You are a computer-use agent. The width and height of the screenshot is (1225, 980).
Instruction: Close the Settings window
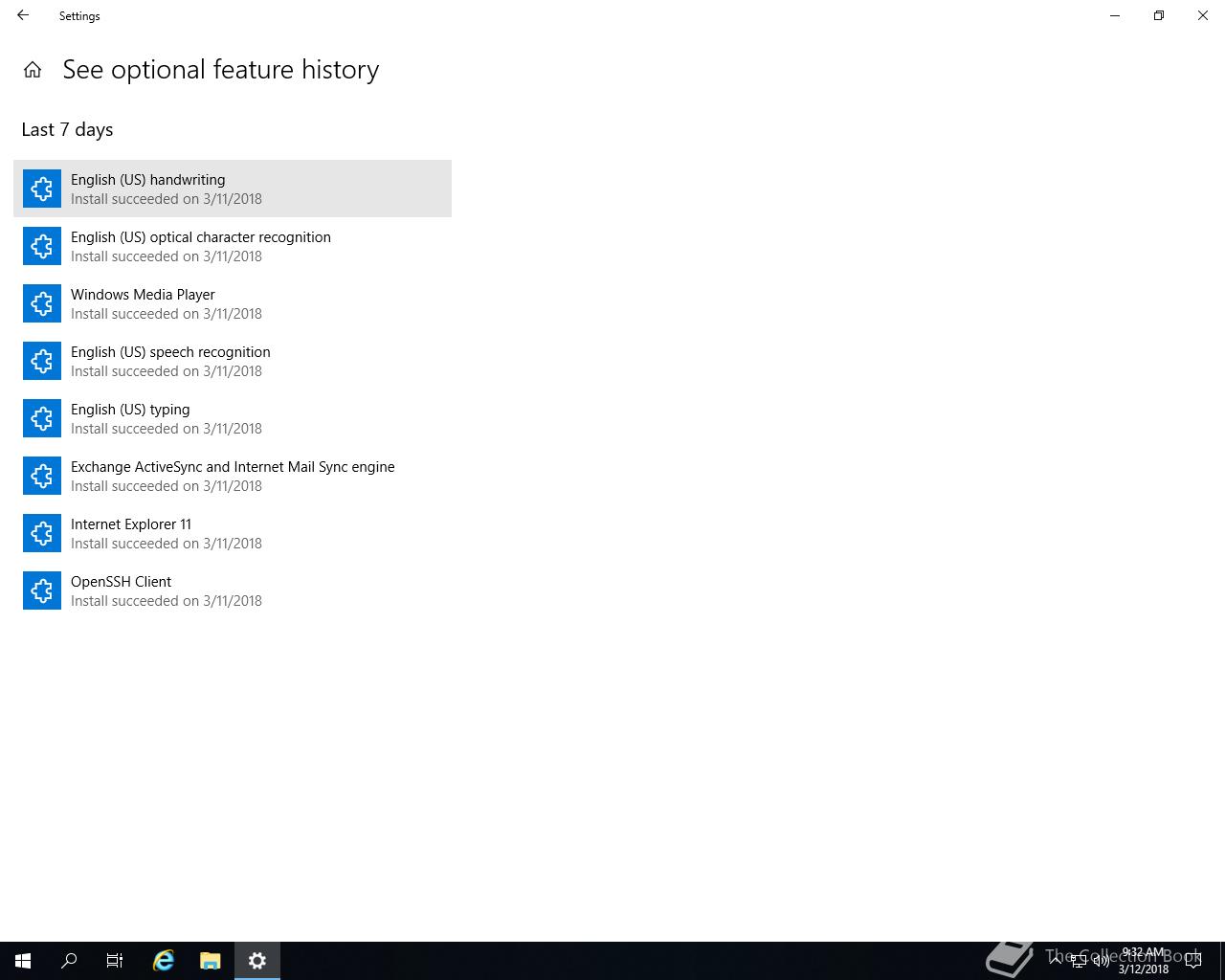click(1203, 15)
